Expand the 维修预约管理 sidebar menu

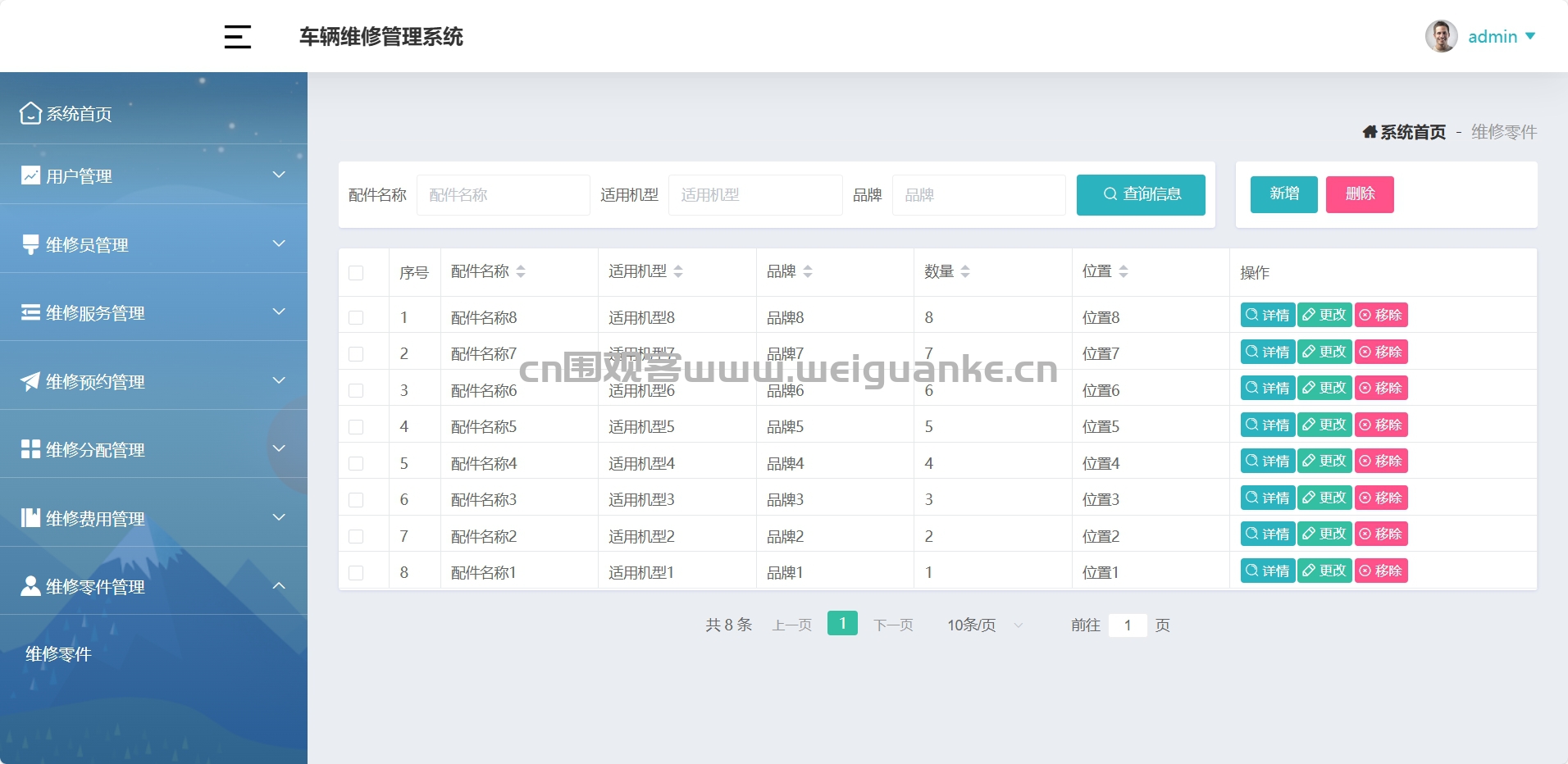153,381
